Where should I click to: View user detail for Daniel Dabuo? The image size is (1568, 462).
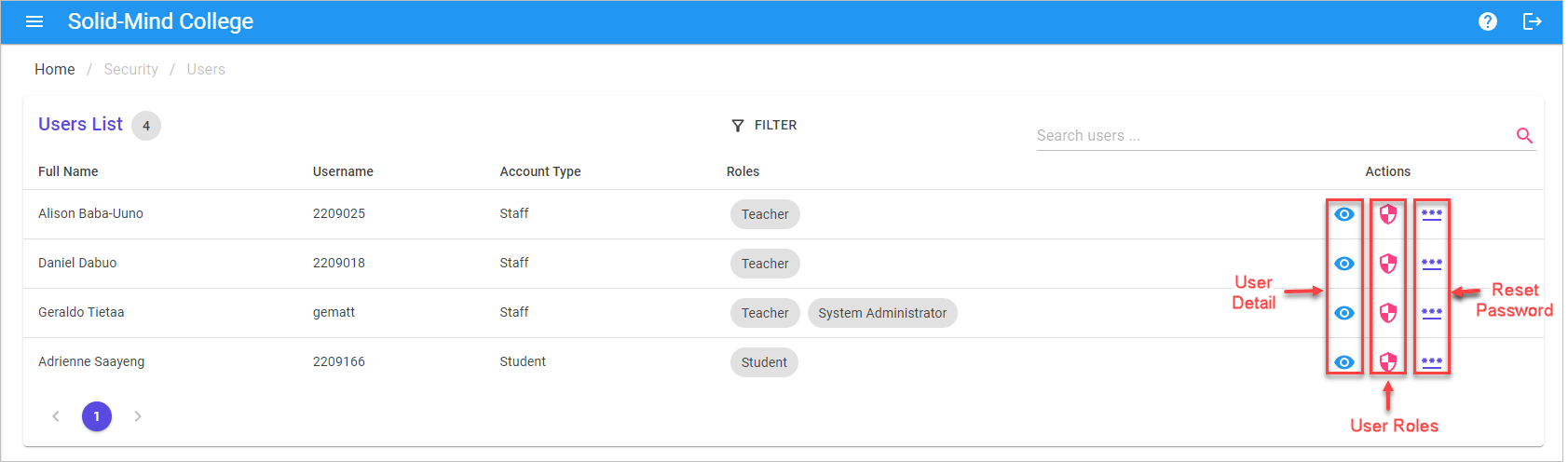pyautogui.click(x=1344, y=264)
